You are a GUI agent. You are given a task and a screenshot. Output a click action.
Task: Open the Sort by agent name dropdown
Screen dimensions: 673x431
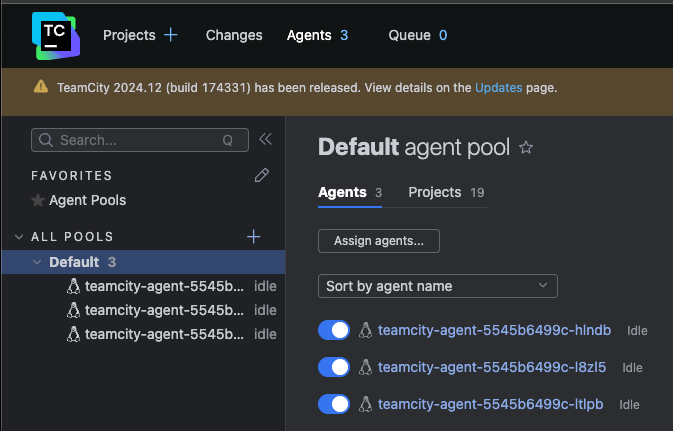coord(438,286)
